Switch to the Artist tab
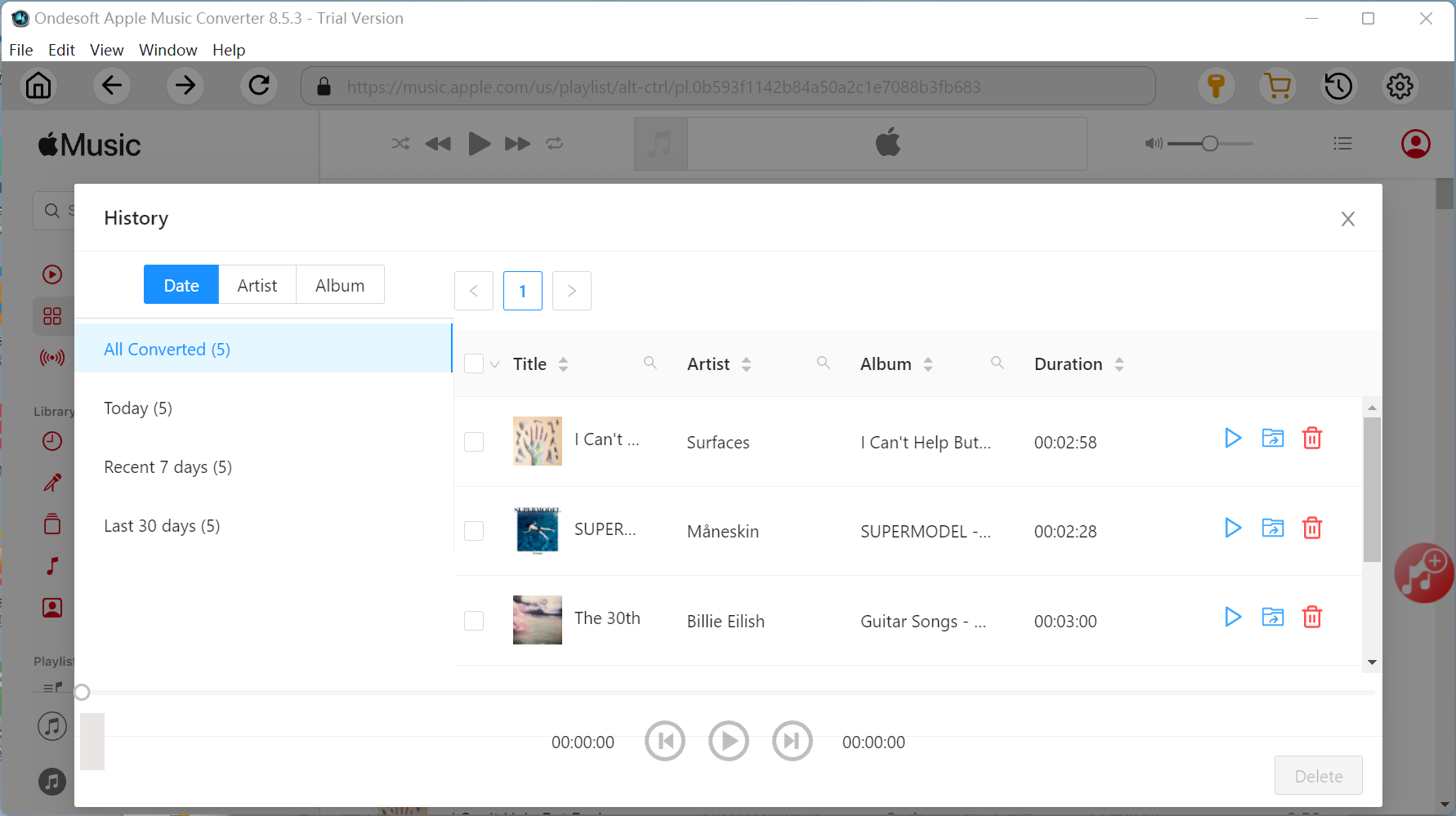Image resolution: width=1456 pixels, height=816 pixels. (257, 285)
